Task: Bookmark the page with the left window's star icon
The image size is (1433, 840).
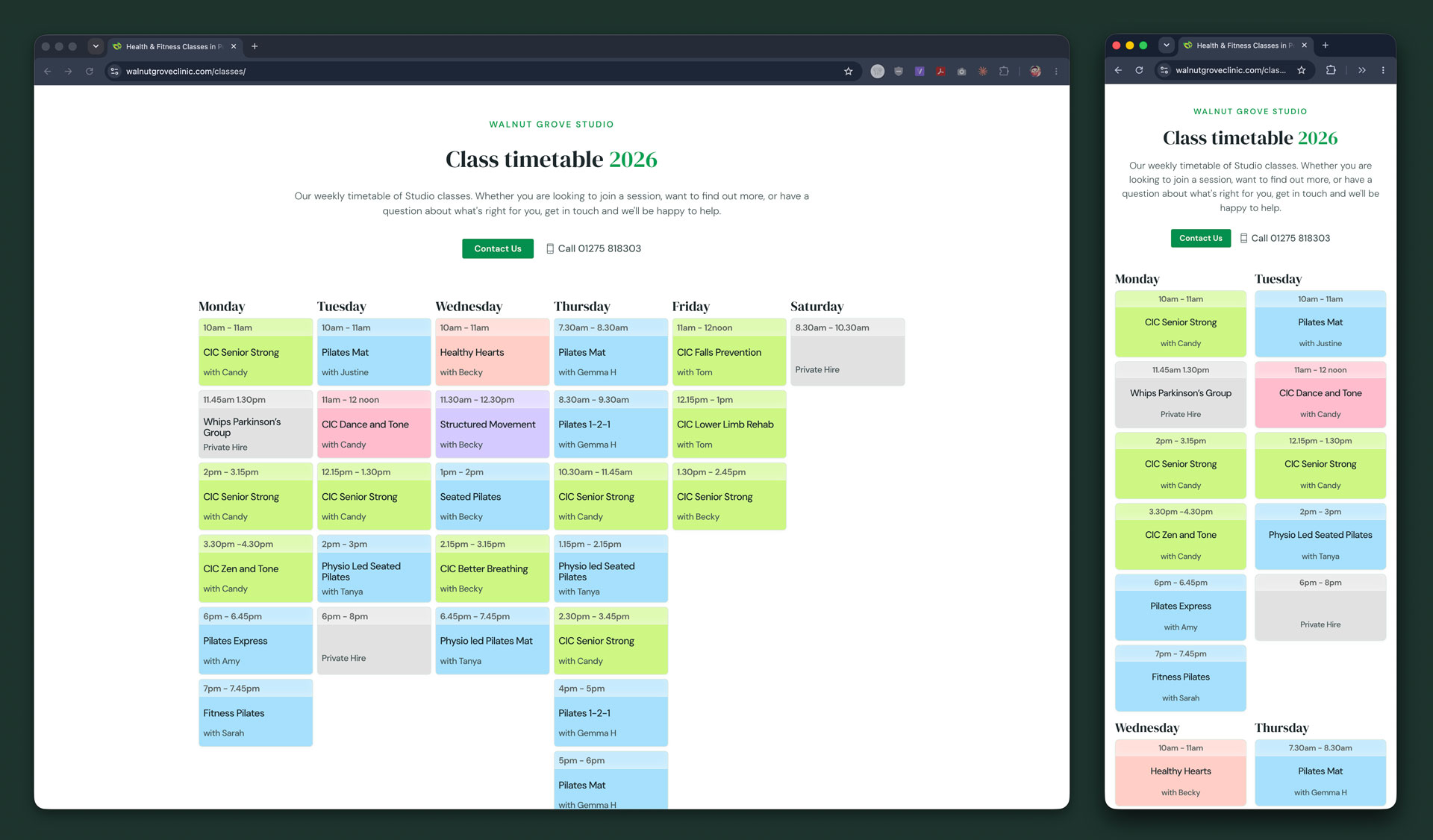Action: coord(848,72)
